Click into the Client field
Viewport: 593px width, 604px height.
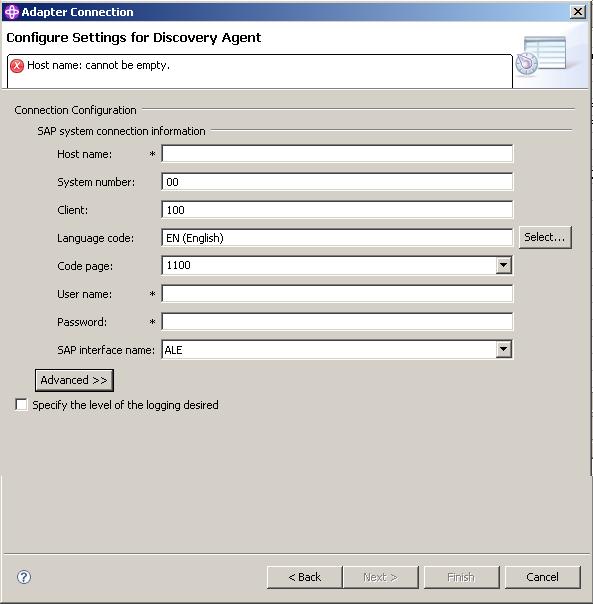[337, 210]
